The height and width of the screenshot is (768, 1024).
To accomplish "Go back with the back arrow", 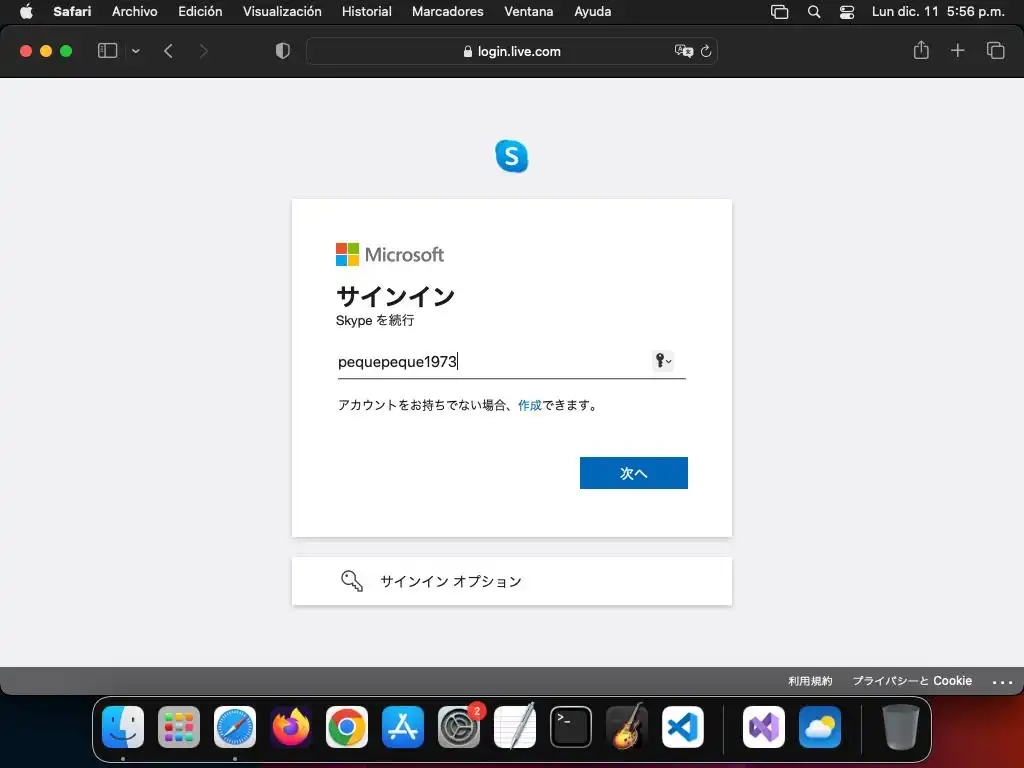I will (x=168, y=51).
